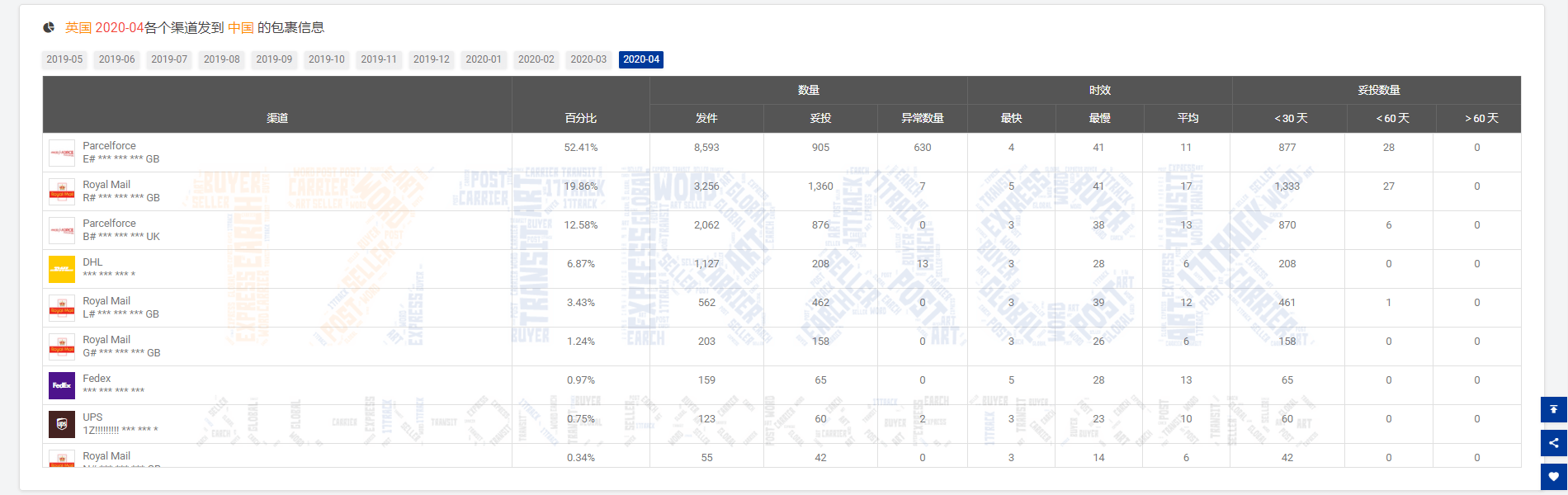Click the 1,333 under-30-days cell
The image size is (1568, 495).
tap(1287, 186)
